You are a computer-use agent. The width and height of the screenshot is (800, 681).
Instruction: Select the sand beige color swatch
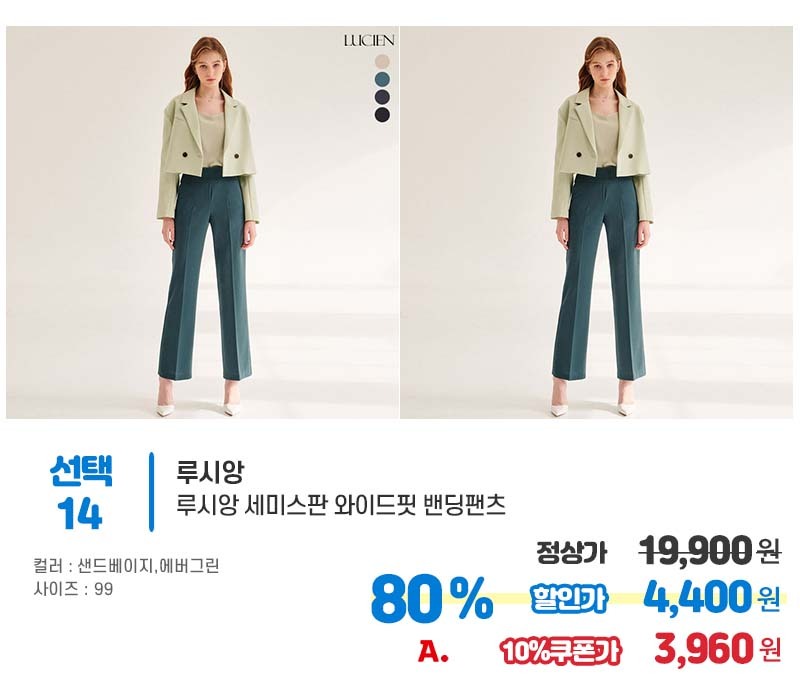point(382,62)
